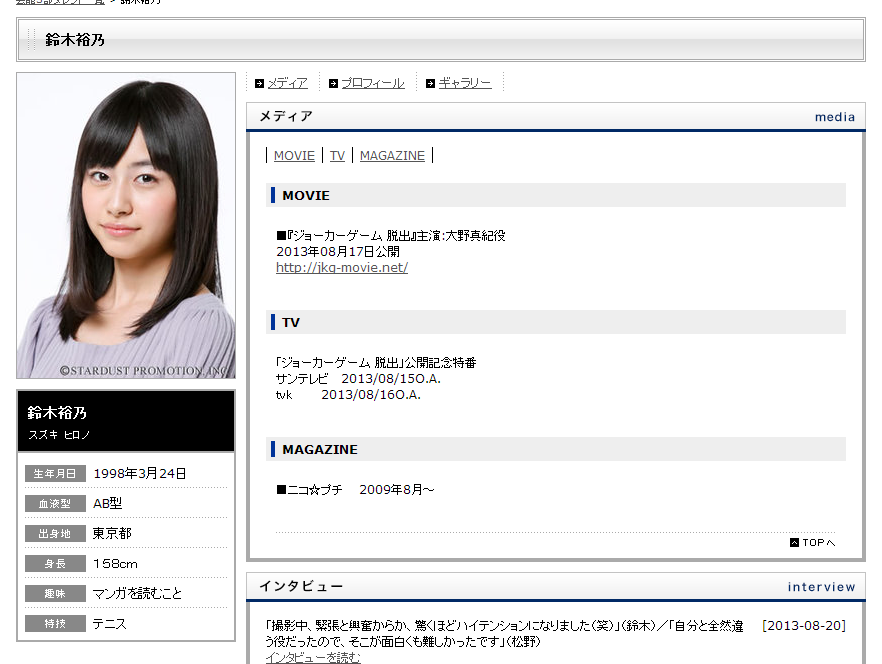Click the 特技 label
This screenshot has width=882, height=664.
click(55, 623)
